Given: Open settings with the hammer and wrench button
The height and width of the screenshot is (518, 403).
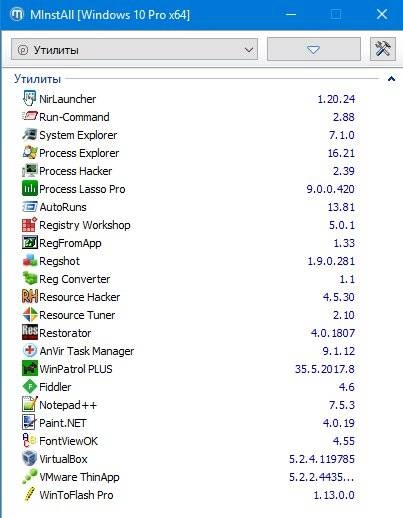Looking at the screenshot, I should pyautogui.click(x=383, y=49).
